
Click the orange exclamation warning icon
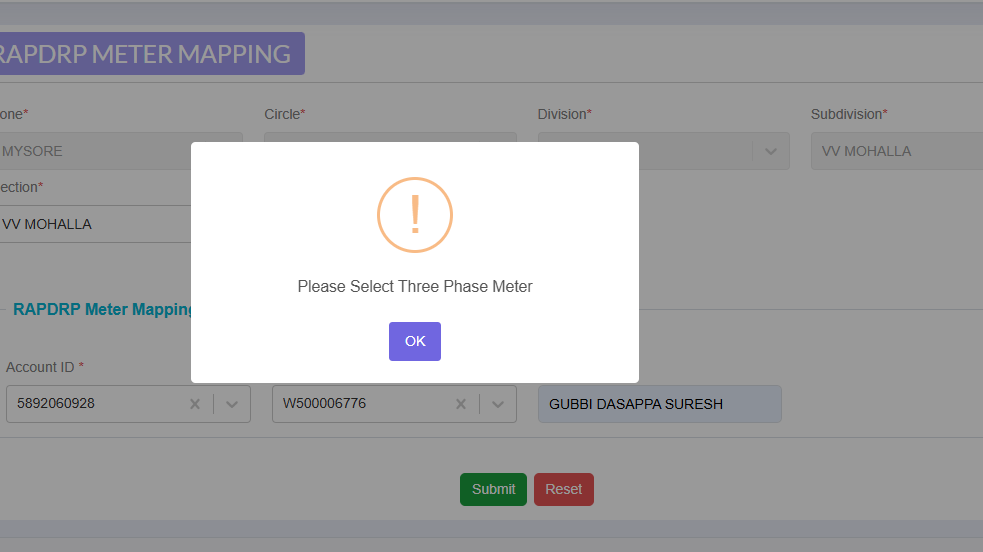[415, 215]
